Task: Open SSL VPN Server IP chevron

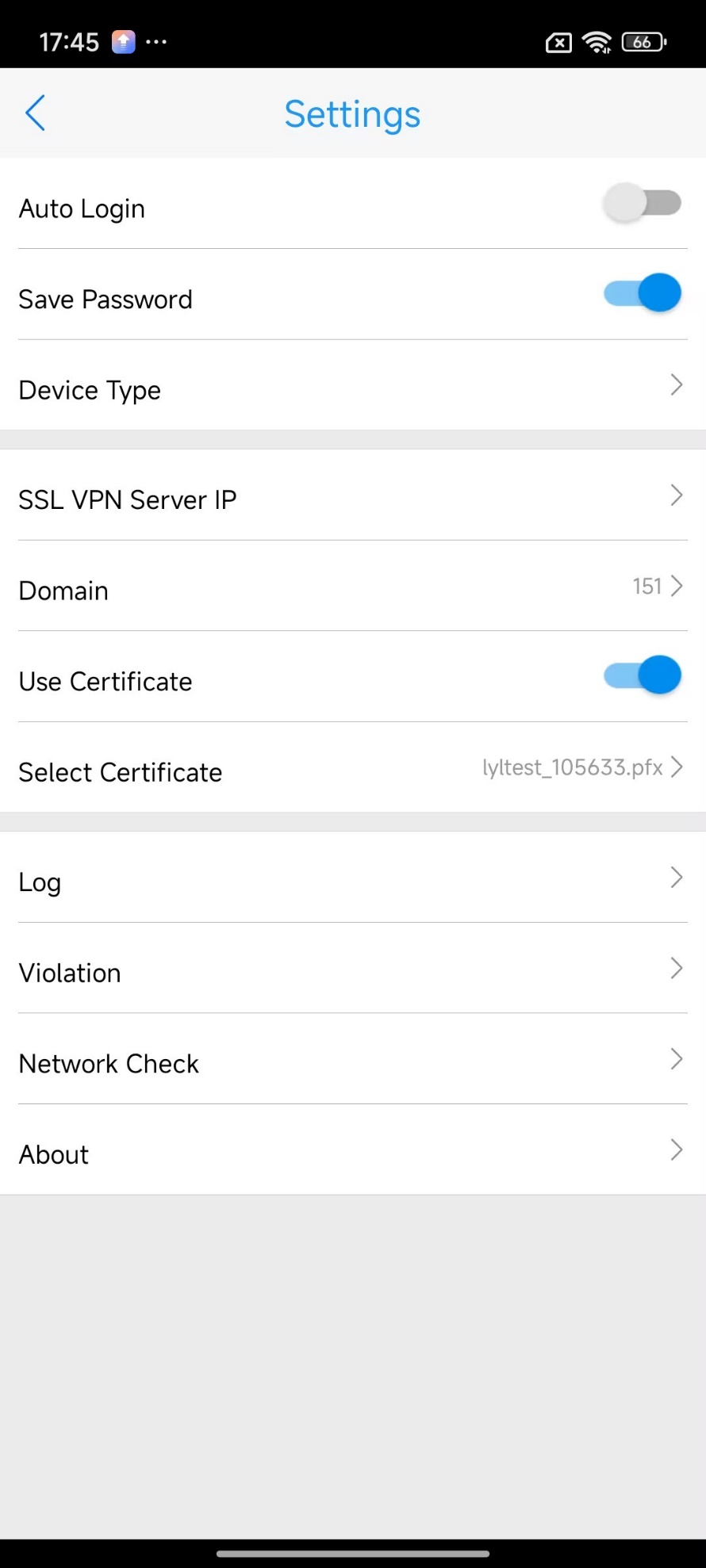Action: [x=676, y=495]
